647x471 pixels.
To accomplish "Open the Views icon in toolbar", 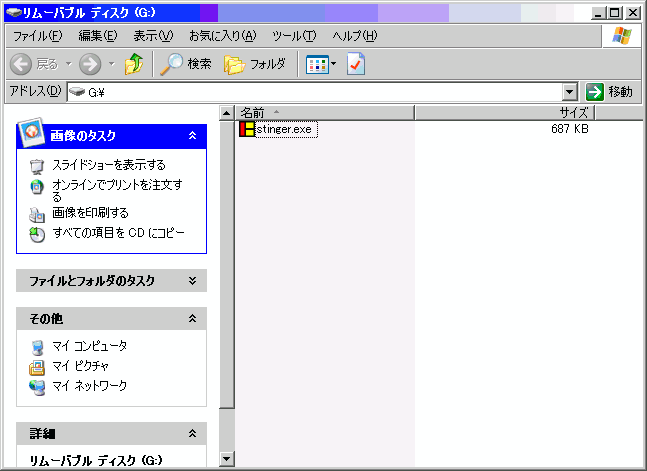I will pyautogui.click(x=317, y=64).
